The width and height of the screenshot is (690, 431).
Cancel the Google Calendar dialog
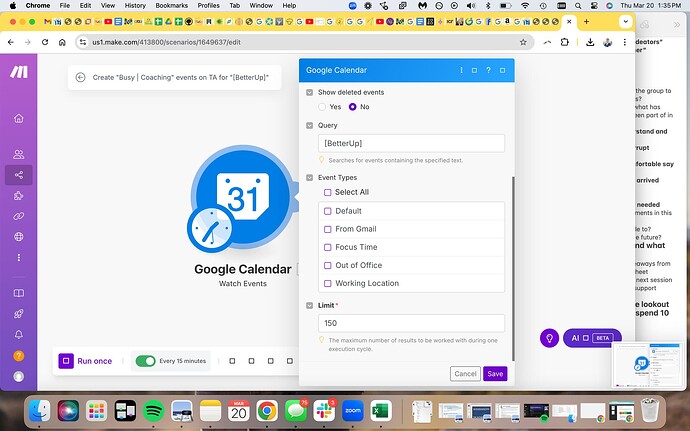[465, 374]
